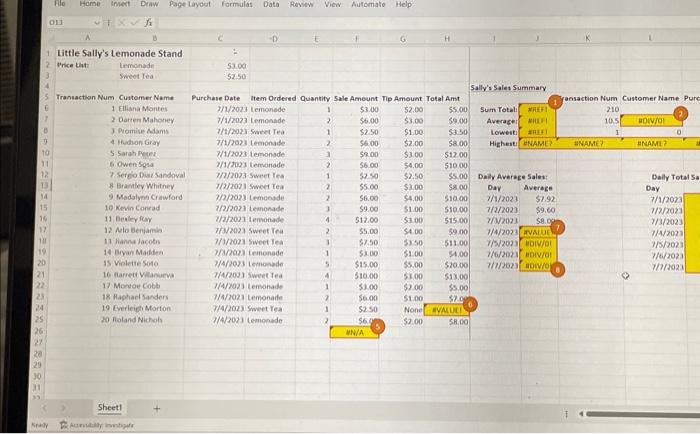This screenshot has width=700, height=434.
Task: Select the #REF! cell beside Sum Total
Action: pyautogui.click(x=537, y=109)
